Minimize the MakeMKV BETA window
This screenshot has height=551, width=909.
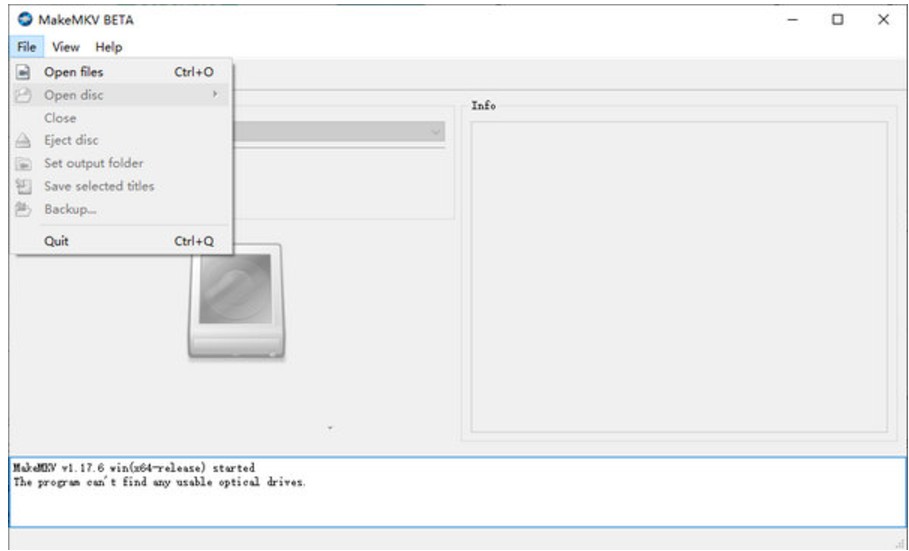[x=792, y=20]
